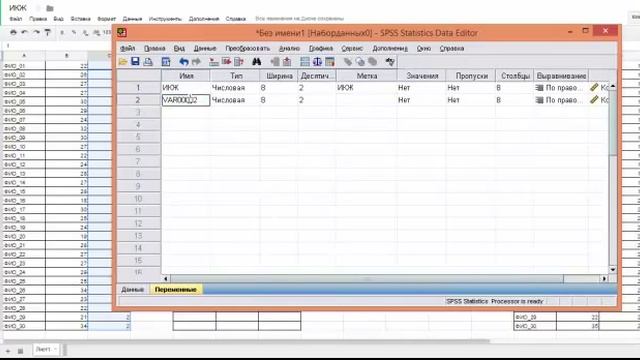Click the Select cases icon
This screenshot has width=640, height=360.
tap(330, 62)
